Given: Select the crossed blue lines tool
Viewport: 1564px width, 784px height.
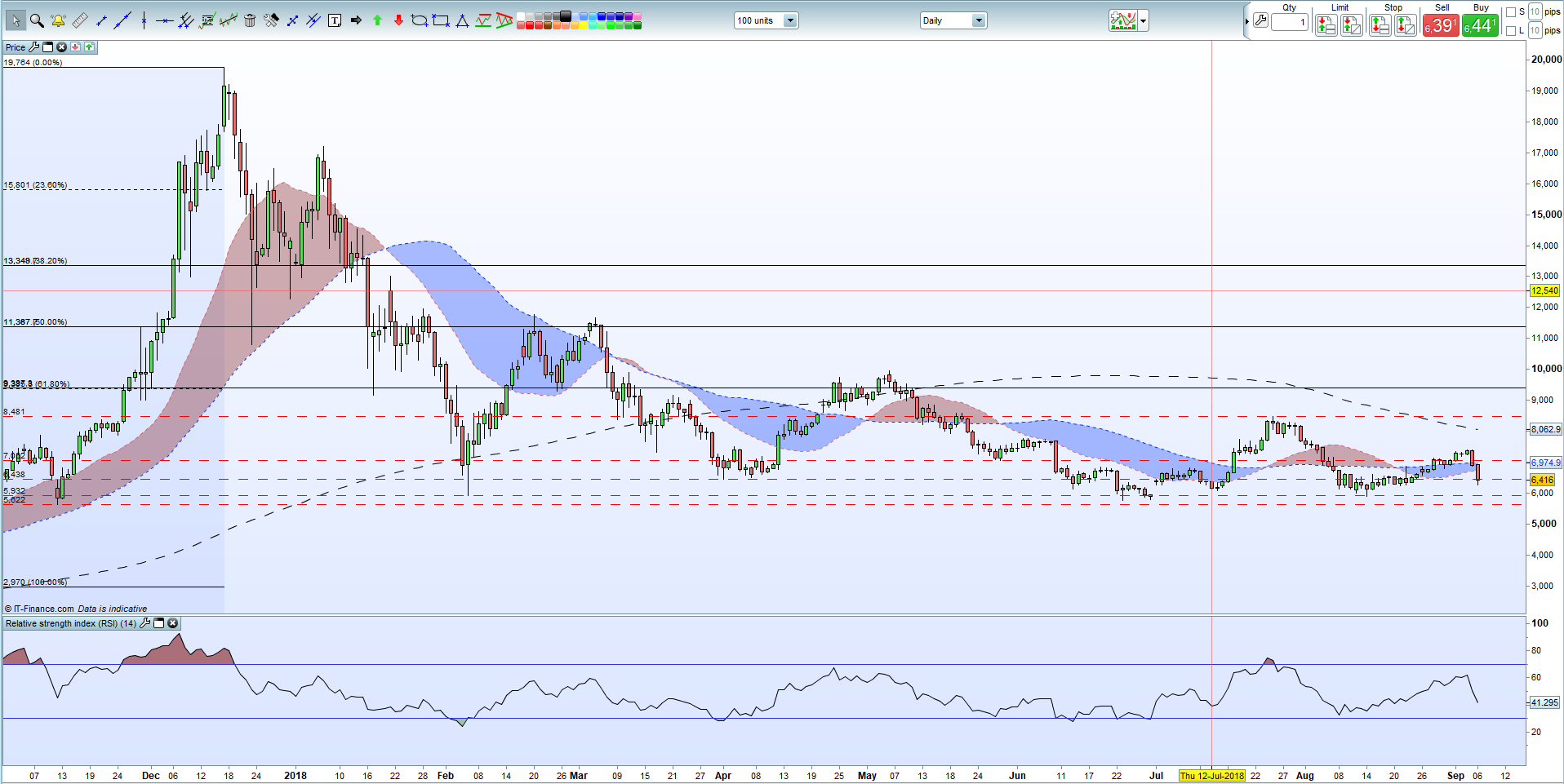Looking at the screenshot, I should pos(313,20).
